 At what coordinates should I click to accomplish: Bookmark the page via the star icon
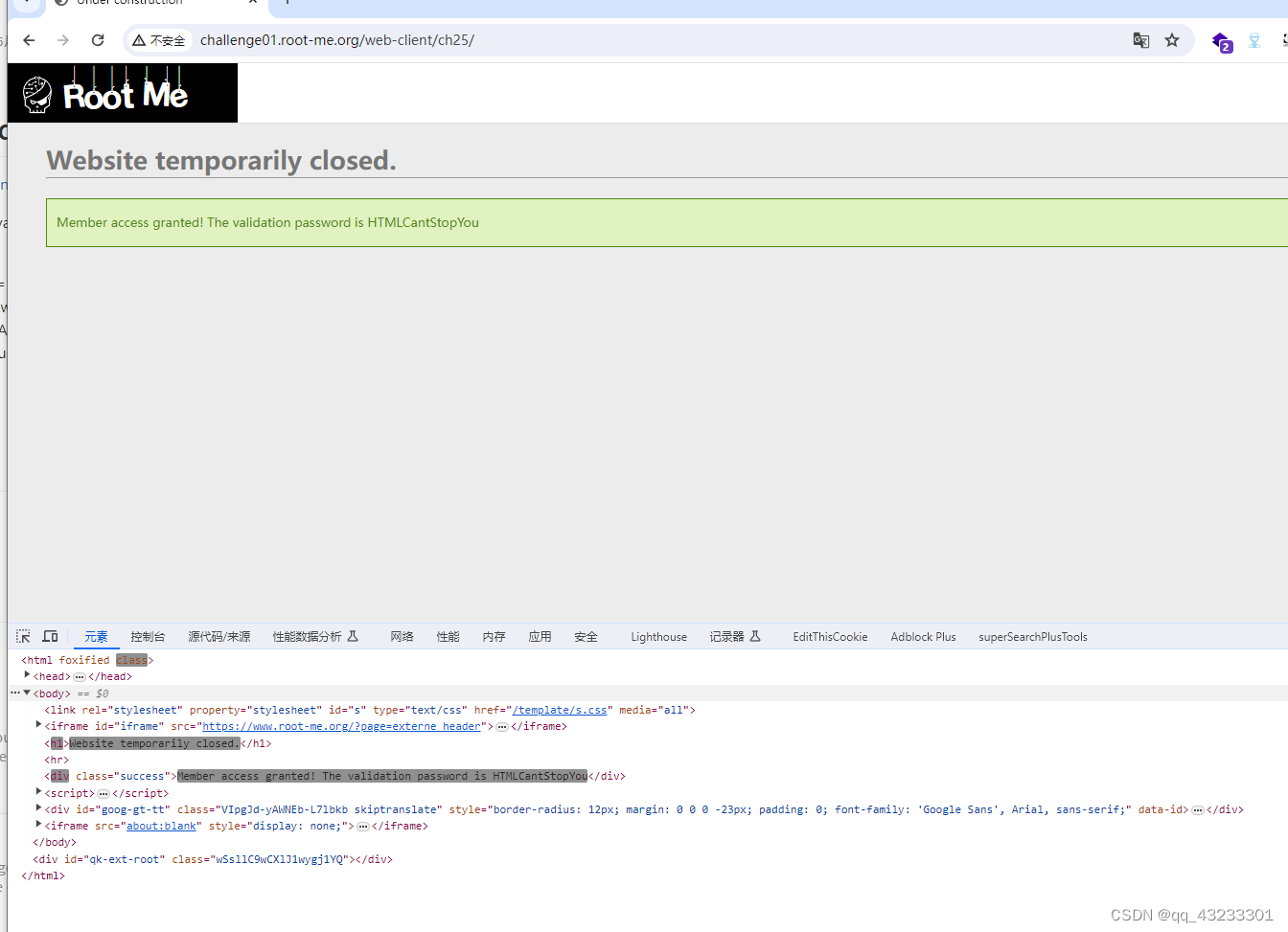coord(1173,40)
